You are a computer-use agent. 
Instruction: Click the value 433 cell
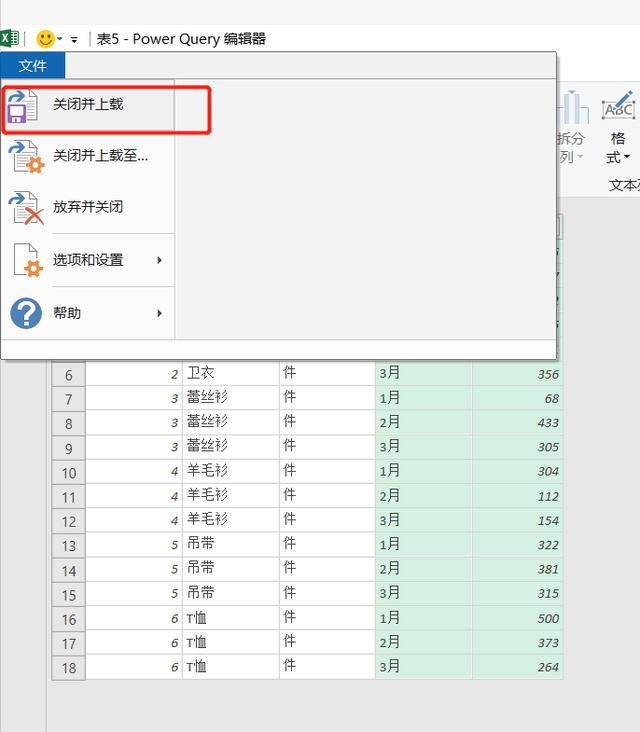coord(517,422)
